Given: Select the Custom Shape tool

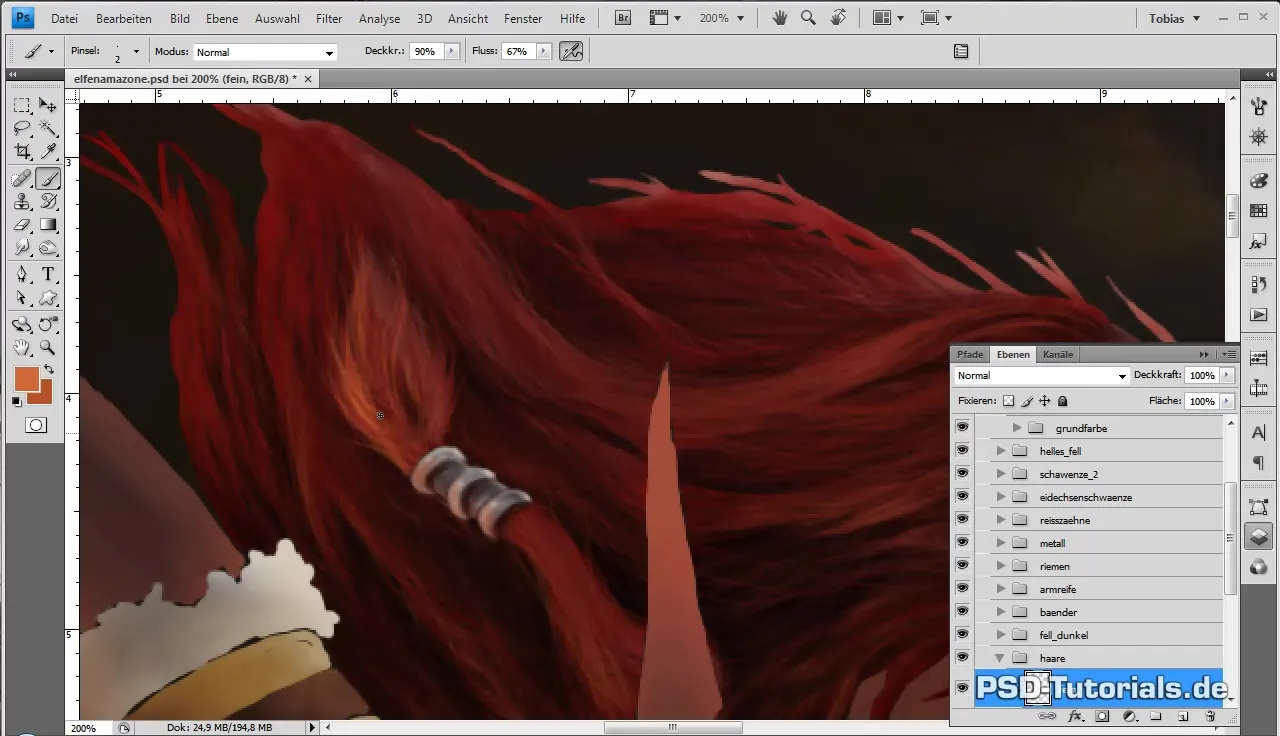Looking at the screenshot, I should [x=47, y=298].
